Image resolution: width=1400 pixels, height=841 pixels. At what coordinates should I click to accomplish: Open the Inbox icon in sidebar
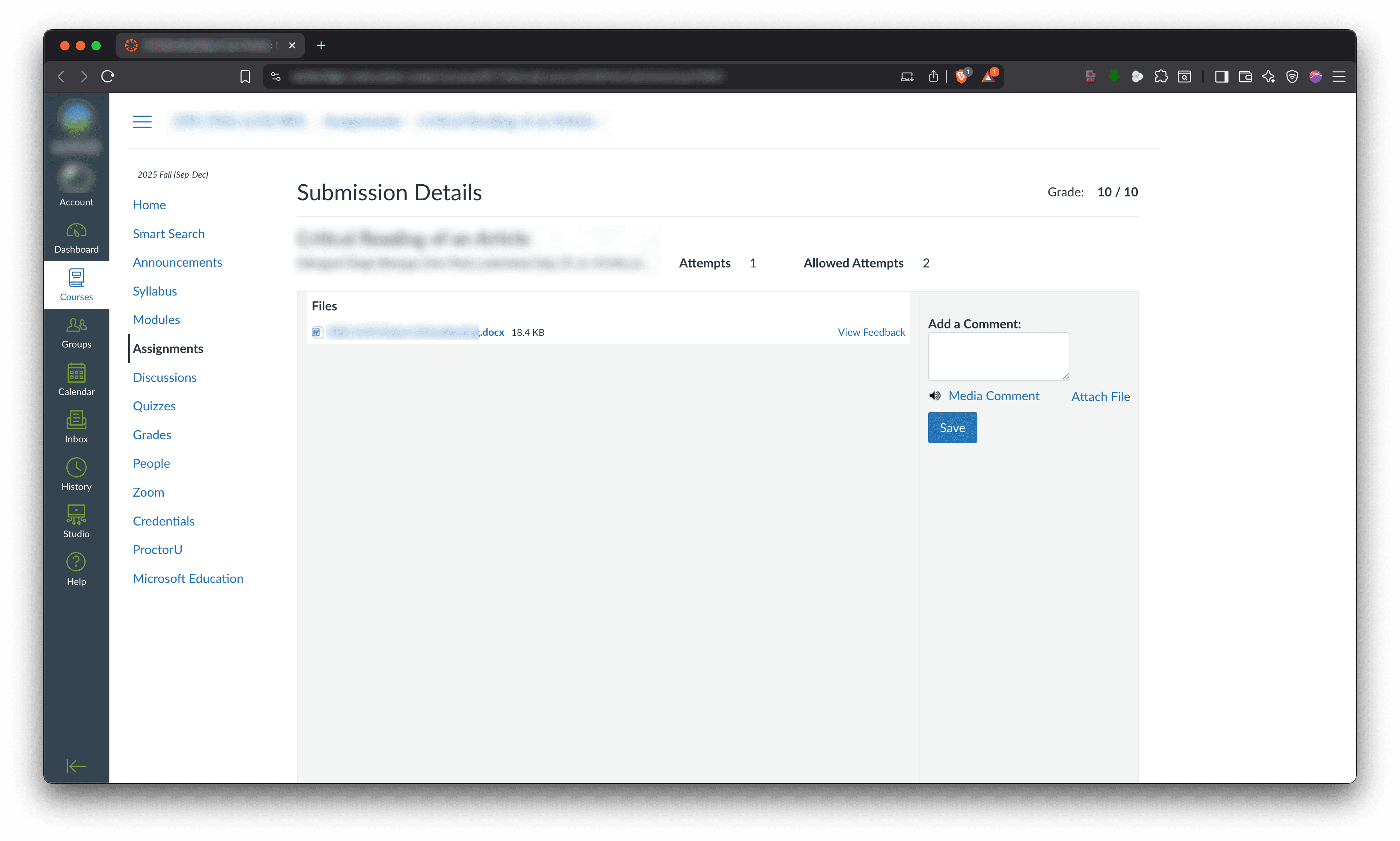pyautogui.click(x=76, y=427)
